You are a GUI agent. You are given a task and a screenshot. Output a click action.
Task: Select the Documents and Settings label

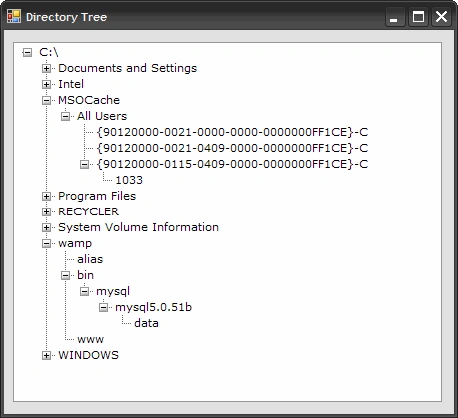(128, 68)
